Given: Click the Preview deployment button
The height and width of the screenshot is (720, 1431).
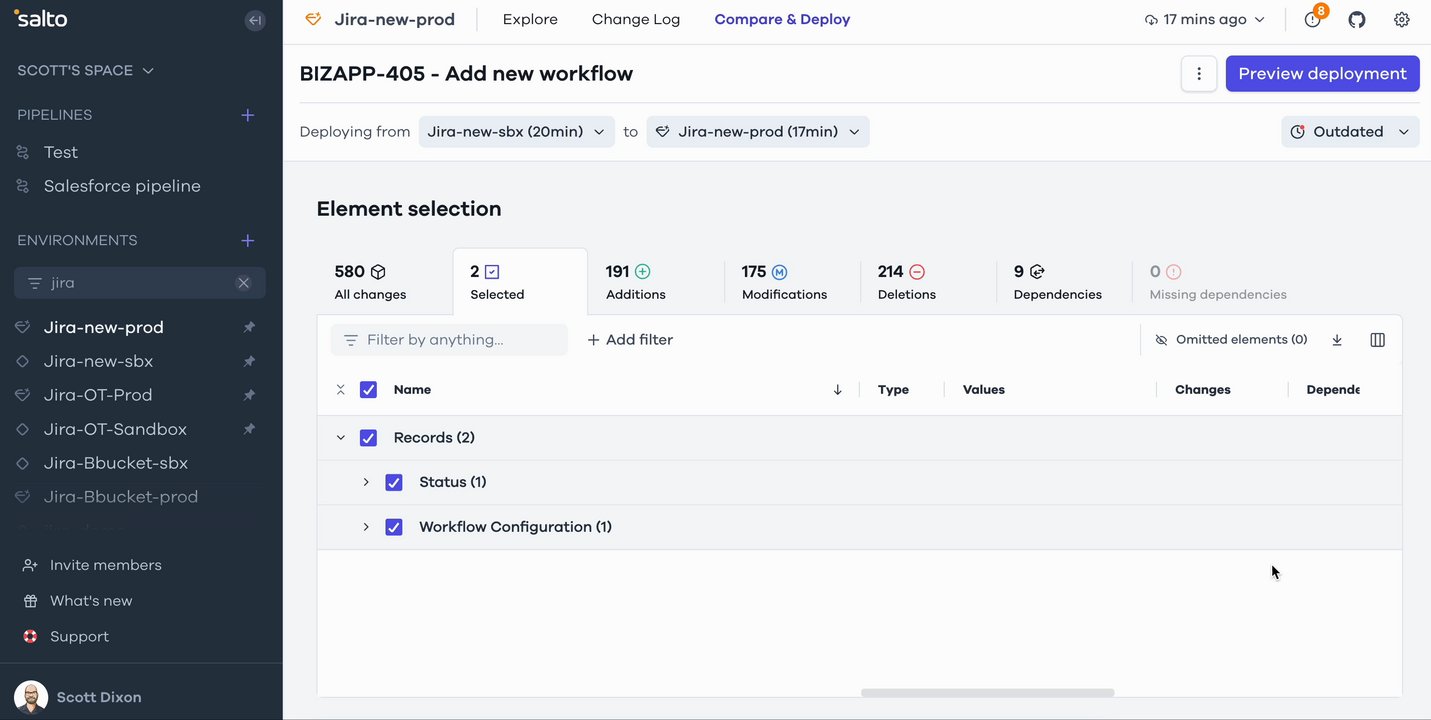Looking at the screenshot, I should [1322, 74].
